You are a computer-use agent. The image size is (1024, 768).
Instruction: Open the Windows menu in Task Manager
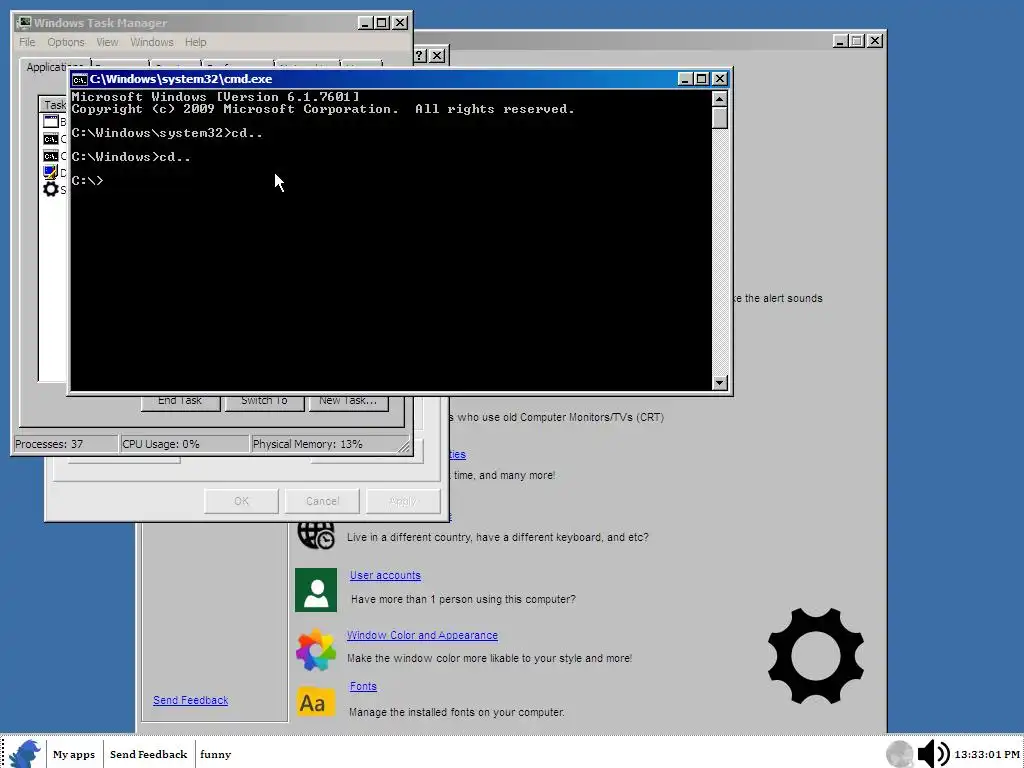(x=152, y=42)
